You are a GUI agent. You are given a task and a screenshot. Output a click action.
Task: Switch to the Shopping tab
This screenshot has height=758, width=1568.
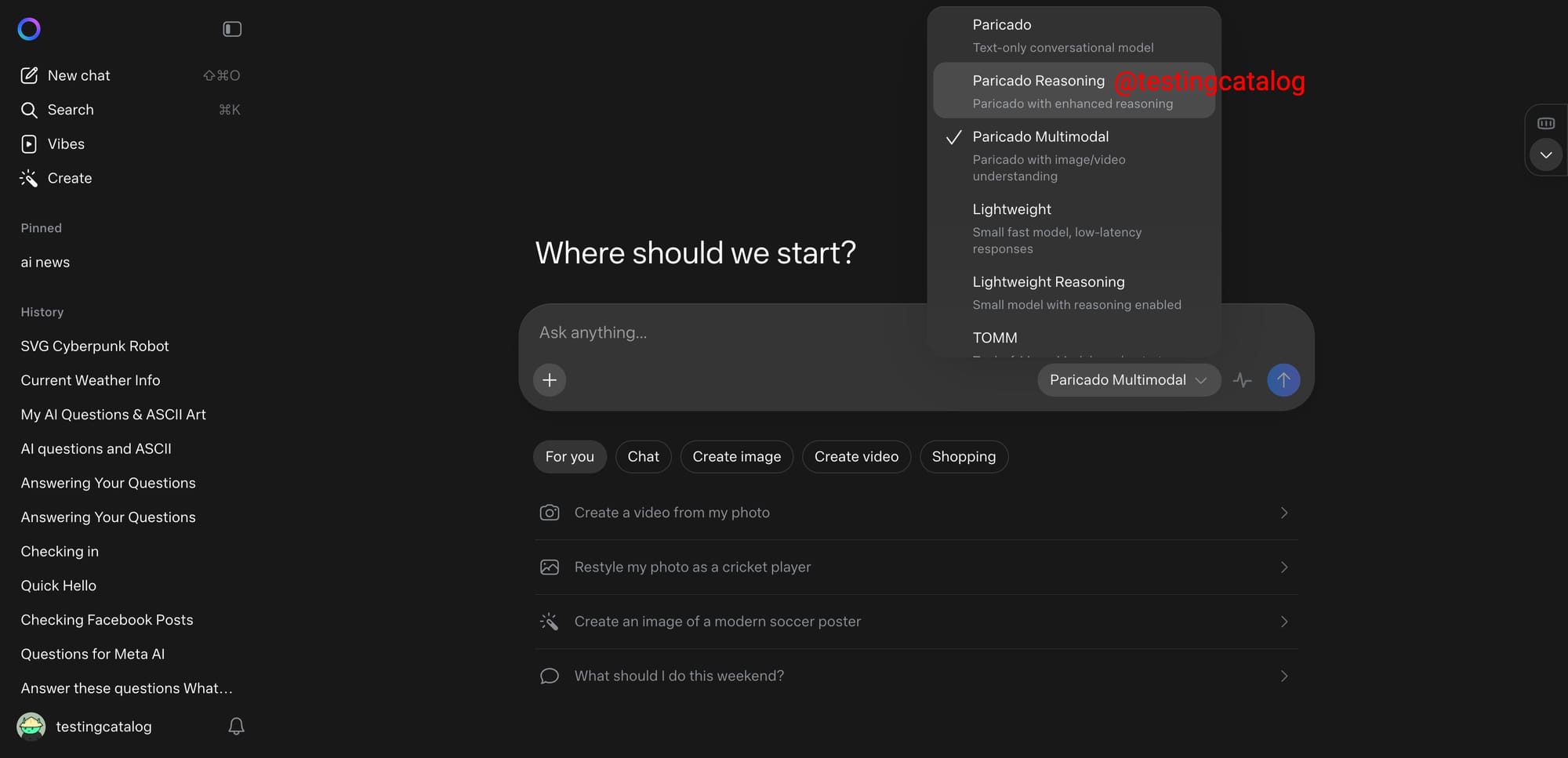[964, 457]
